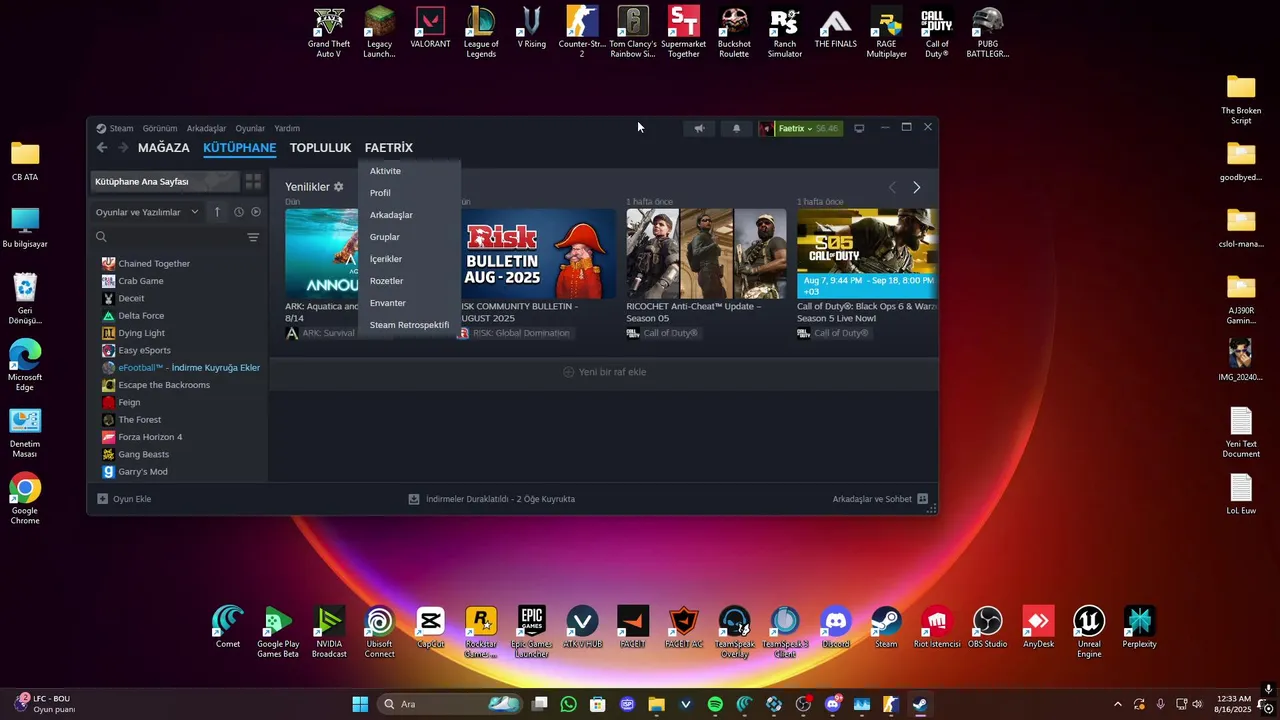Open THE FINALS desktop shortcut
1280x720 pixels.
(x=836, y=28)
